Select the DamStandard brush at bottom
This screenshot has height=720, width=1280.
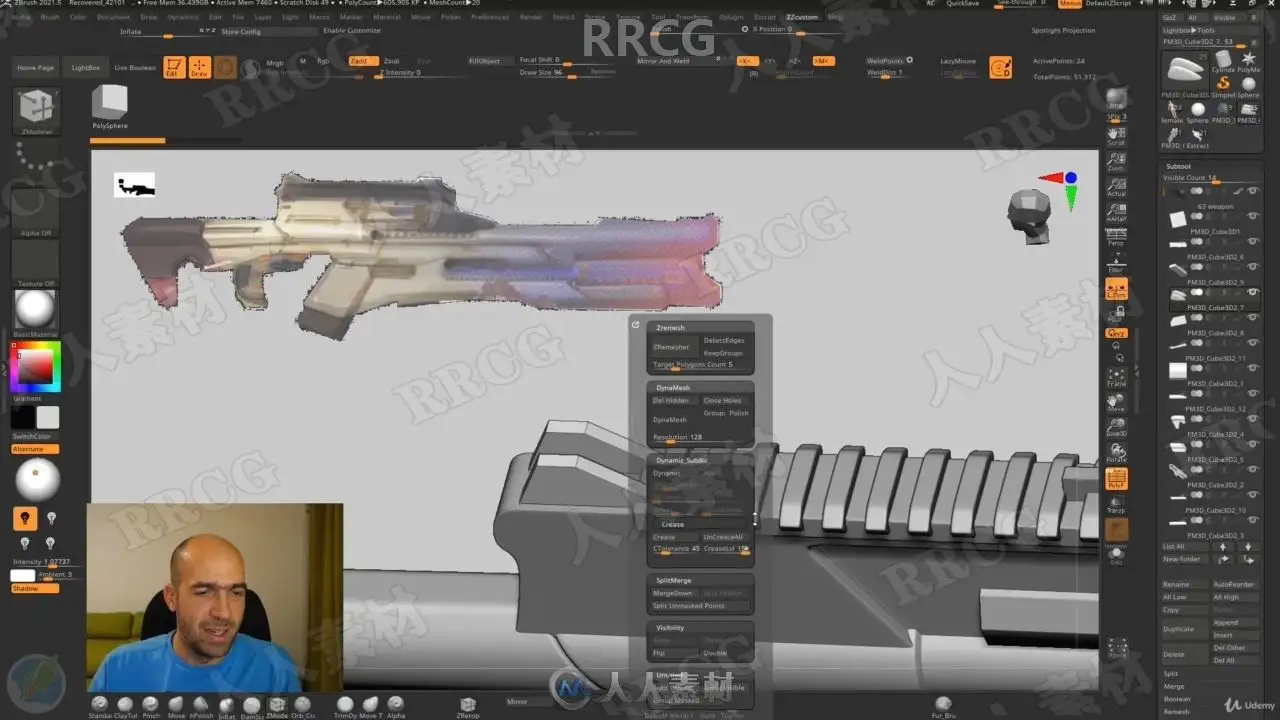[x=252, y=706]
